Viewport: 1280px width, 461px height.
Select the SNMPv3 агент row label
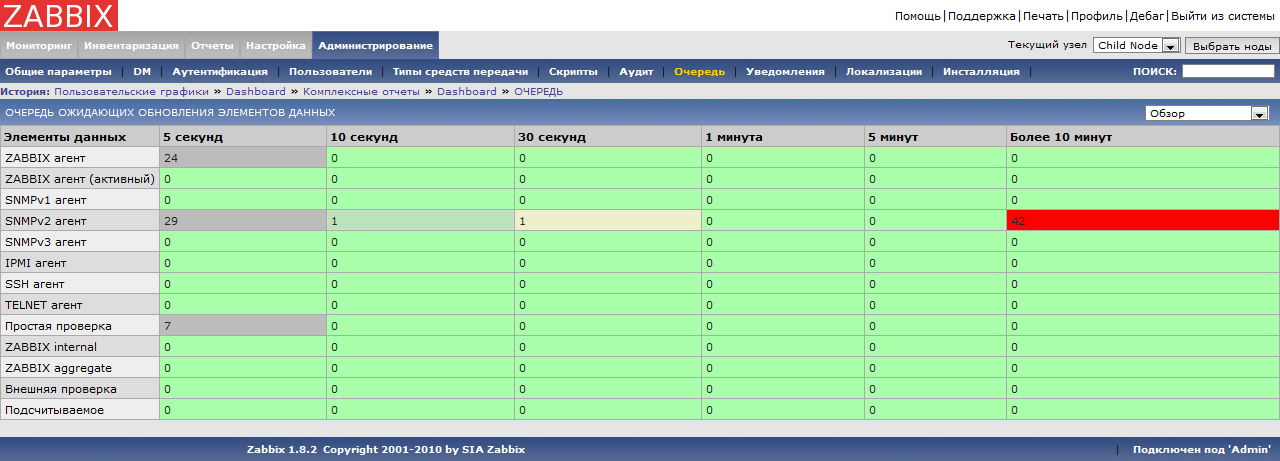(x=46, y=242)
